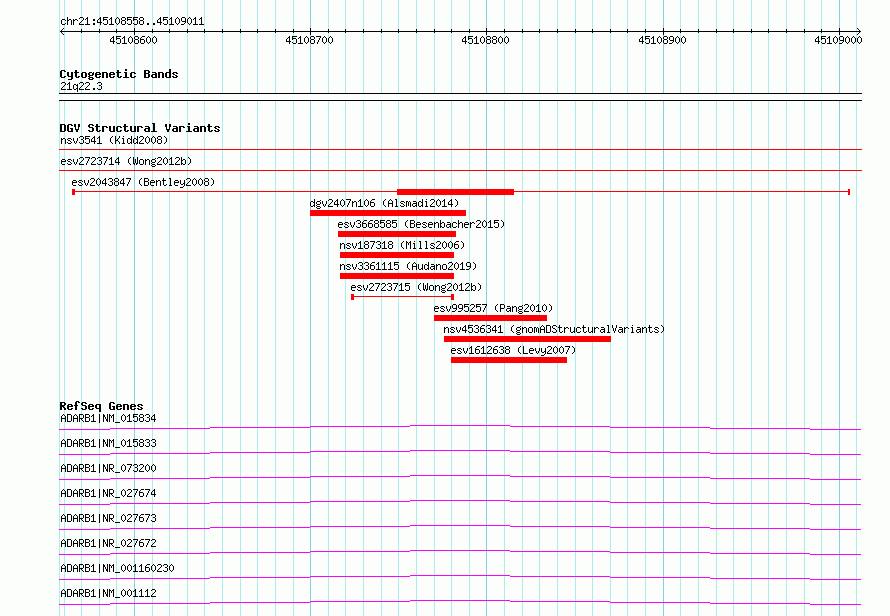The image size is (890, 616).
Task: Click the ADARB1|NM_015834 gene label
Action: (108, 418)
